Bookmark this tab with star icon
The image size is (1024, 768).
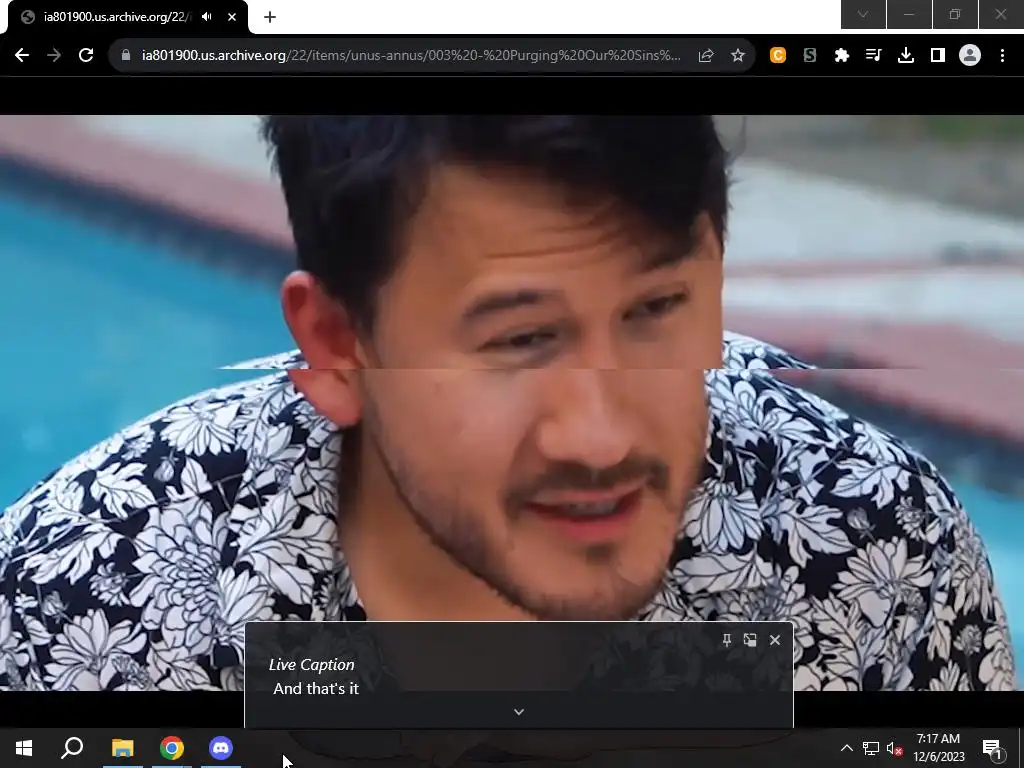(738, 56)
